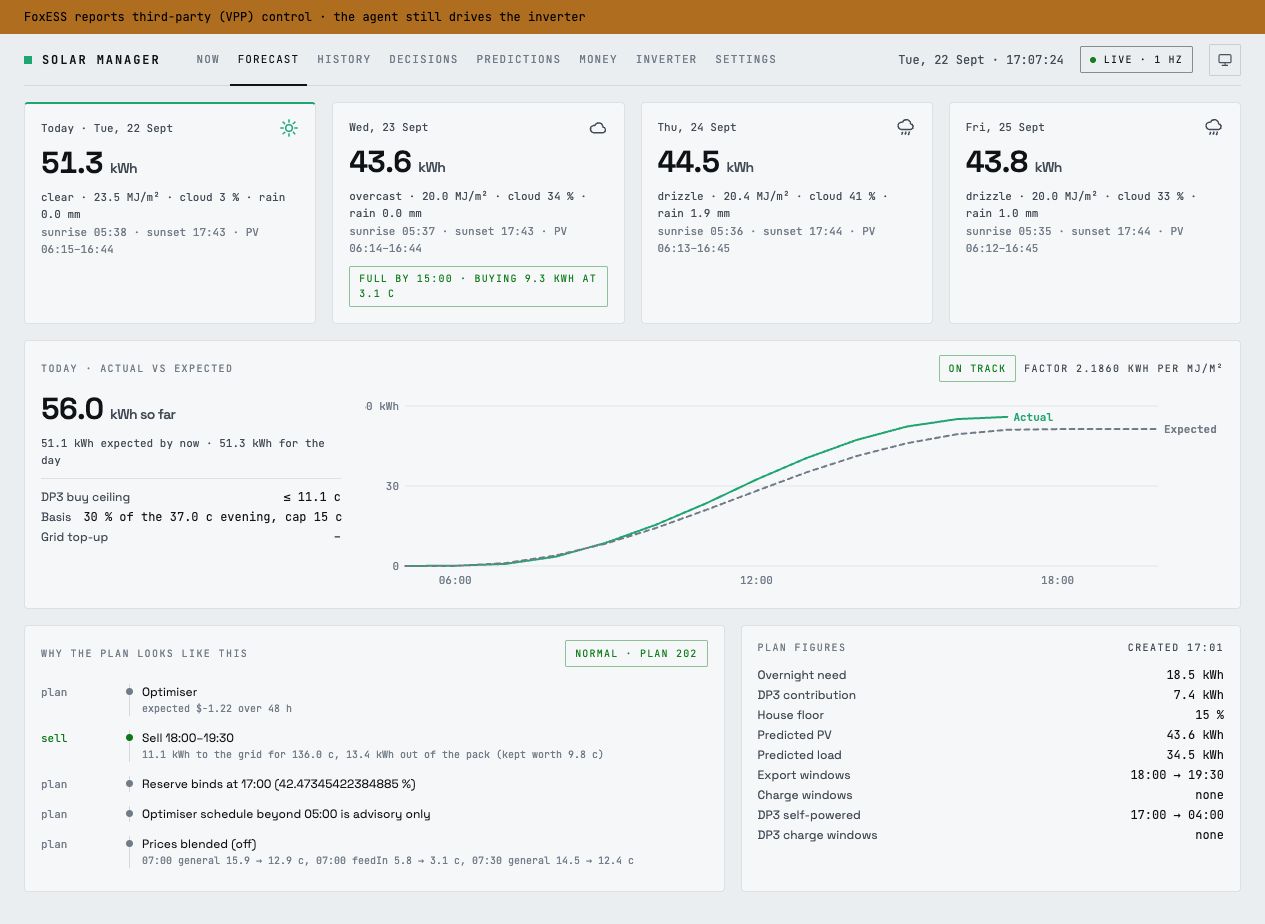
Task: Click the On Track status badge
Action: [977, 369]
